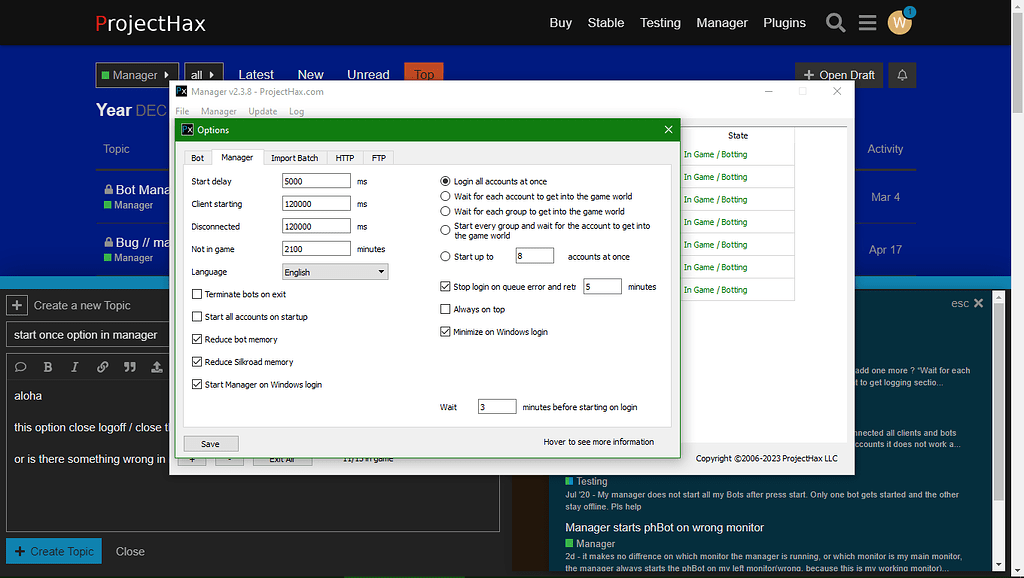Open the Language dropdown showing English
1024x578 pixels.
click(x=334, y=271)
